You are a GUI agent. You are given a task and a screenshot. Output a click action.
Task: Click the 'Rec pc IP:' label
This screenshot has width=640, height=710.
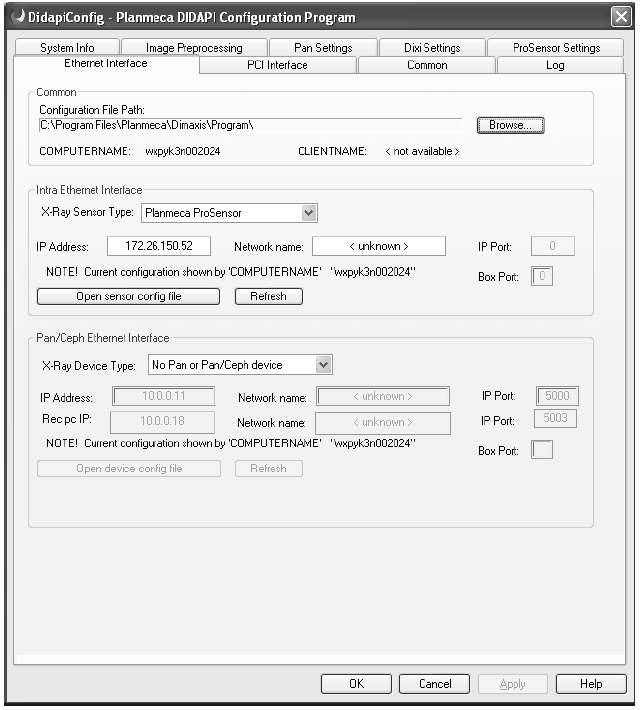click(67, 419)
